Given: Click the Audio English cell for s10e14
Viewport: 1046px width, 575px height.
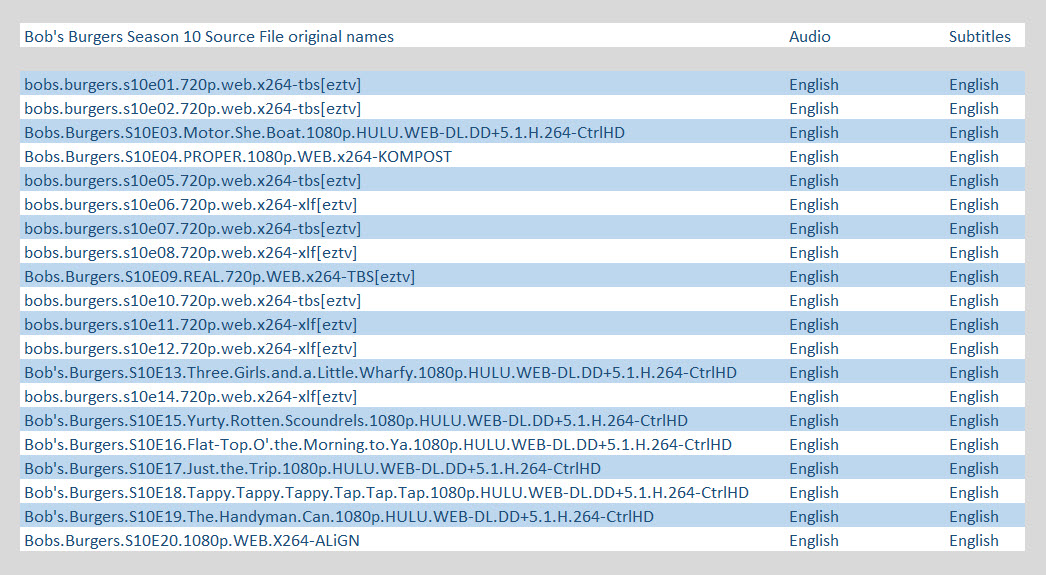Looking at the screenshot, I should (x=813, y=397).
